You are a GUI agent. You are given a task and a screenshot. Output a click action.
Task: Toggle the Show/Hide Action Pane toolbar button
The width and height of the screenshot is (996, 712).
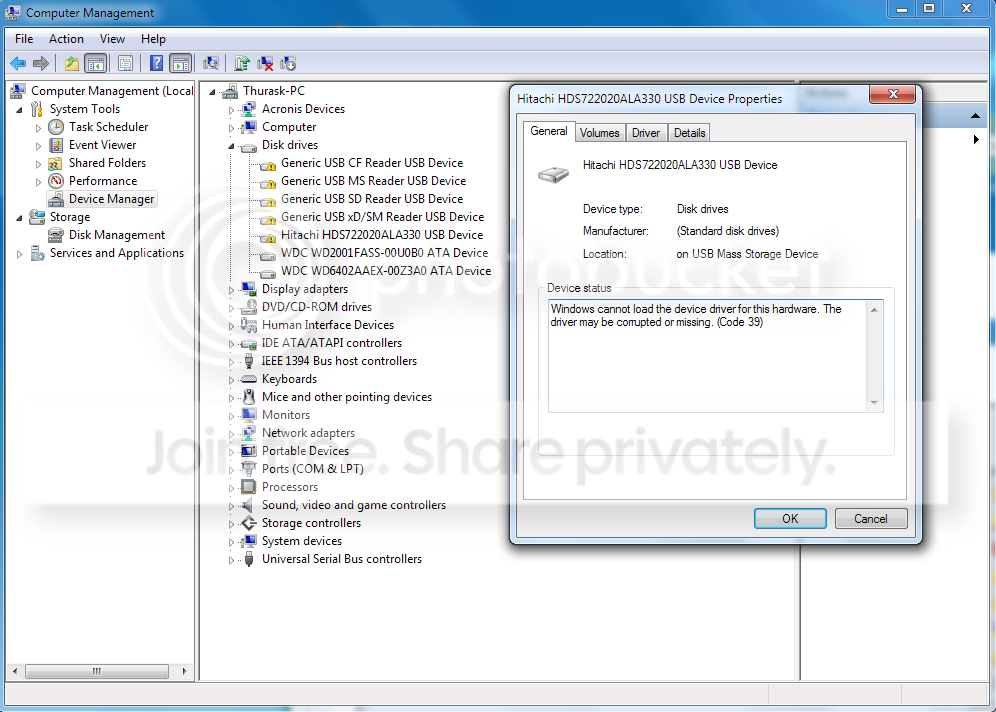click(x=181, y=63)
